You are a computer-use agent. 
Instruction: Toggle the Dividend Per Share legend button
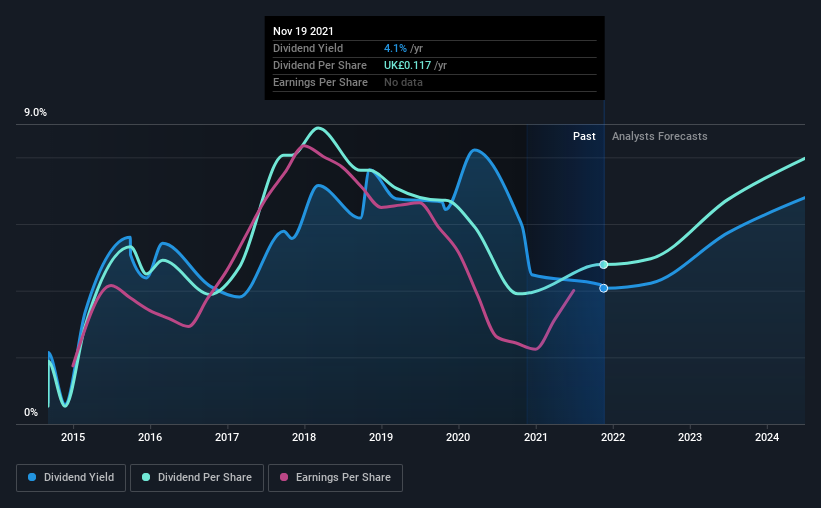197,478
